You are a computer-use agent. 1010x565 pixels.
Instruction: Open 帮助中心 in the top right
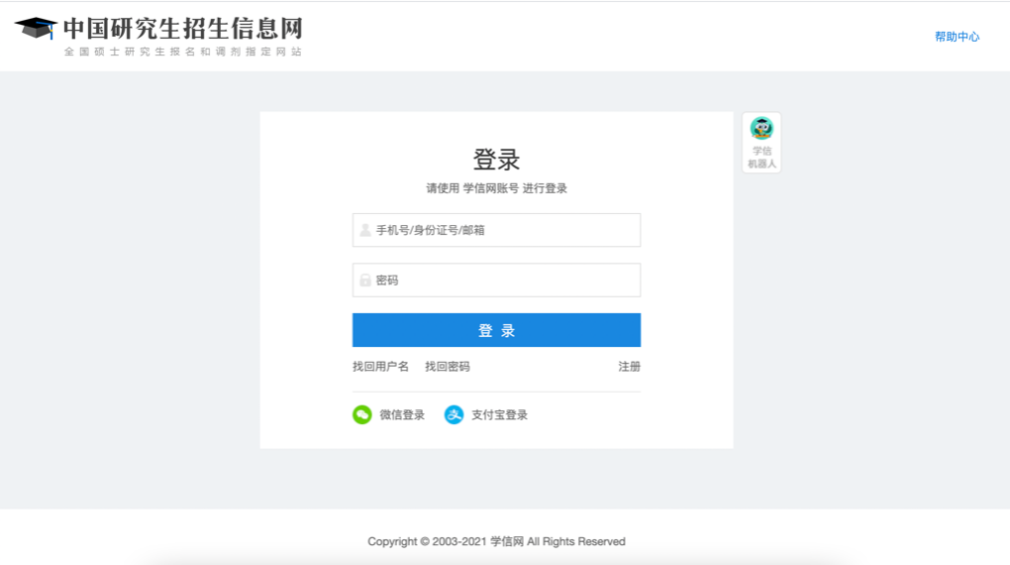(957, 37)
